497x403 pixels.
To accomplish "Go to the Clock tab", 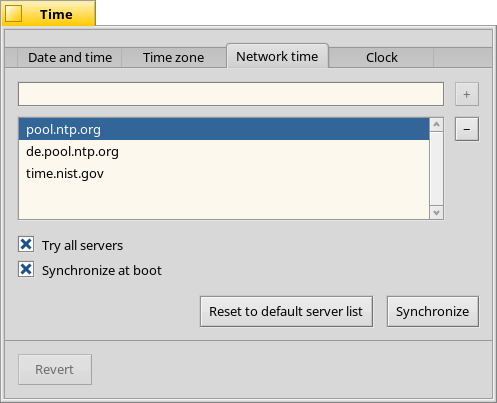I will click(x=382, y=58).
